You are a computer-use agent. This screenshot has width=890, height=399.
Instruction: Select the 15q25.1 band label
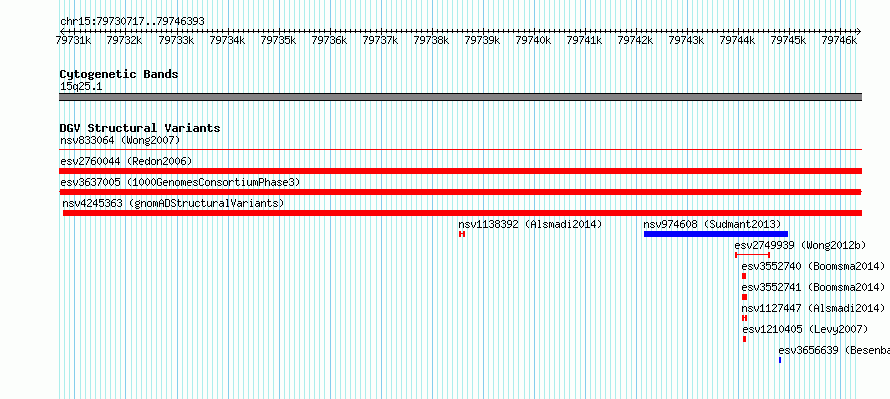tap(81, 87)
